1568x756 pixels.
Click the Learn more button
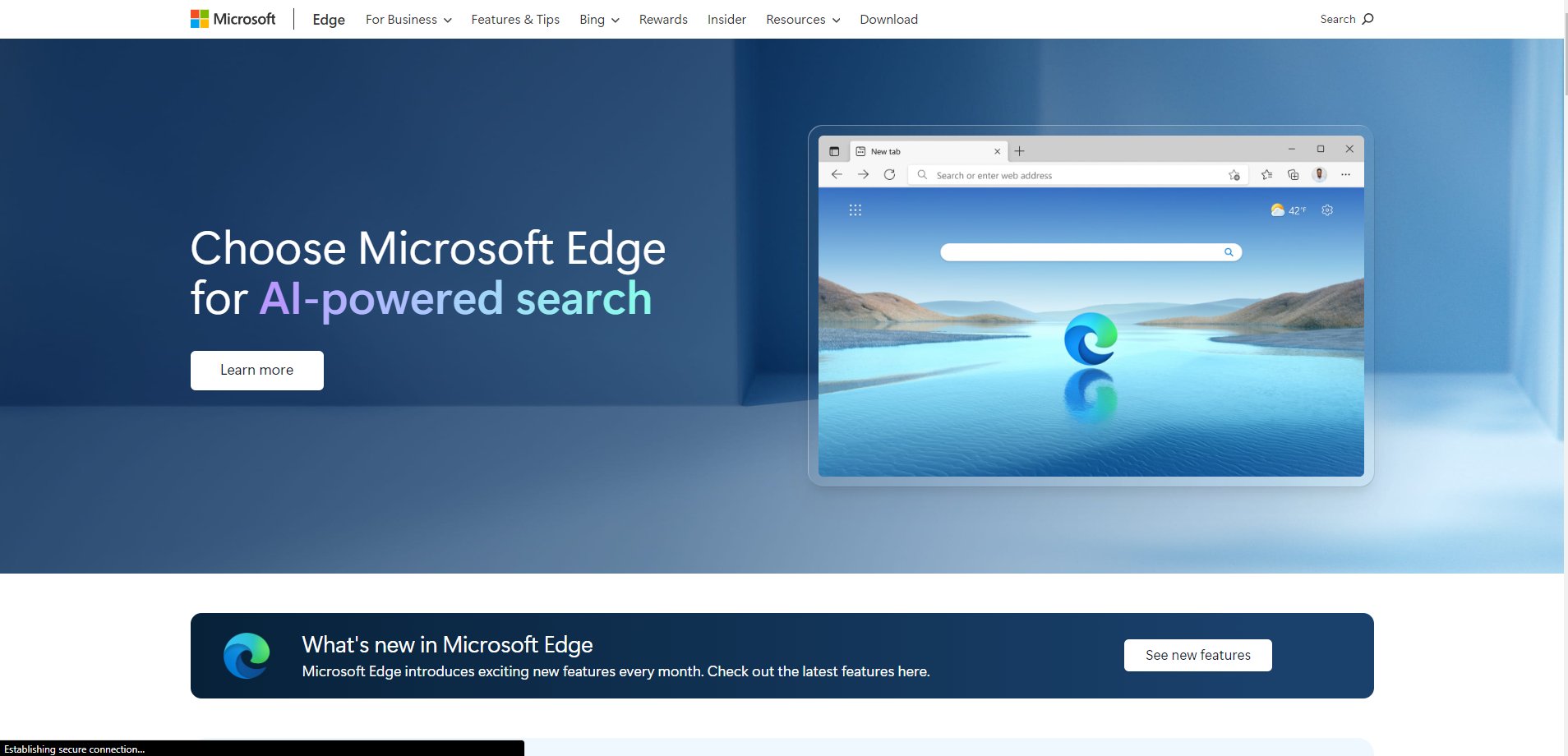coord(257,371)
